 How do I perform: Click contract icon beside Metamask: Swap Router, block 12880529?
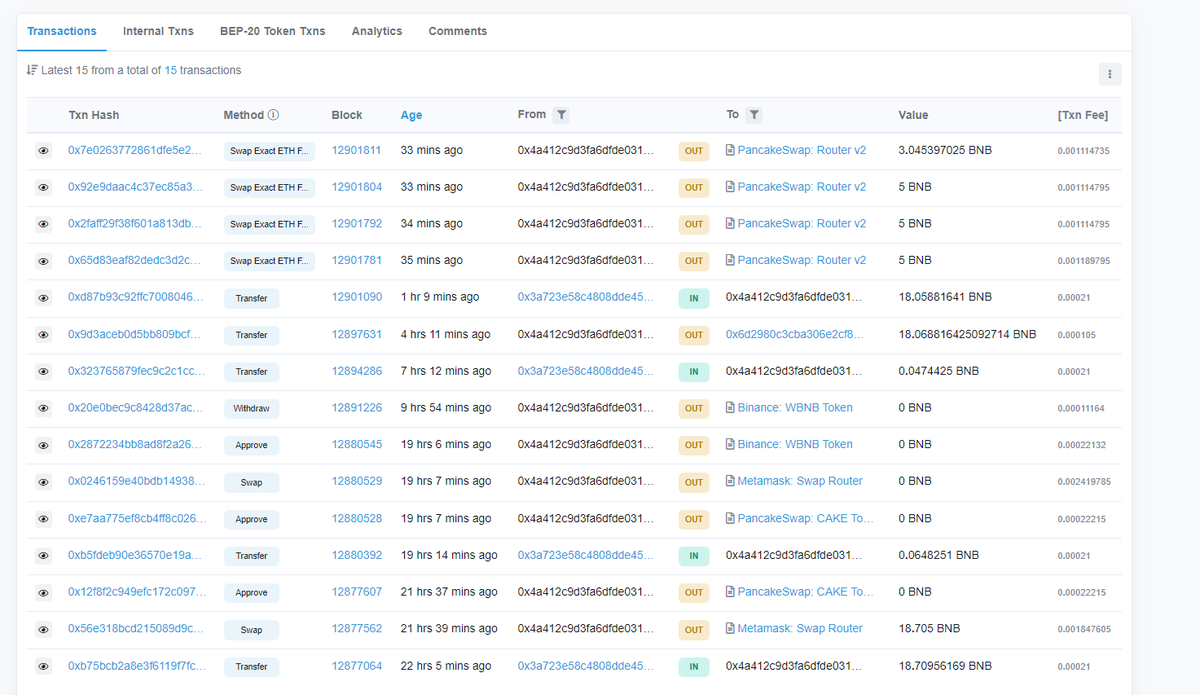pyautogui.click(x=730, y=481)
